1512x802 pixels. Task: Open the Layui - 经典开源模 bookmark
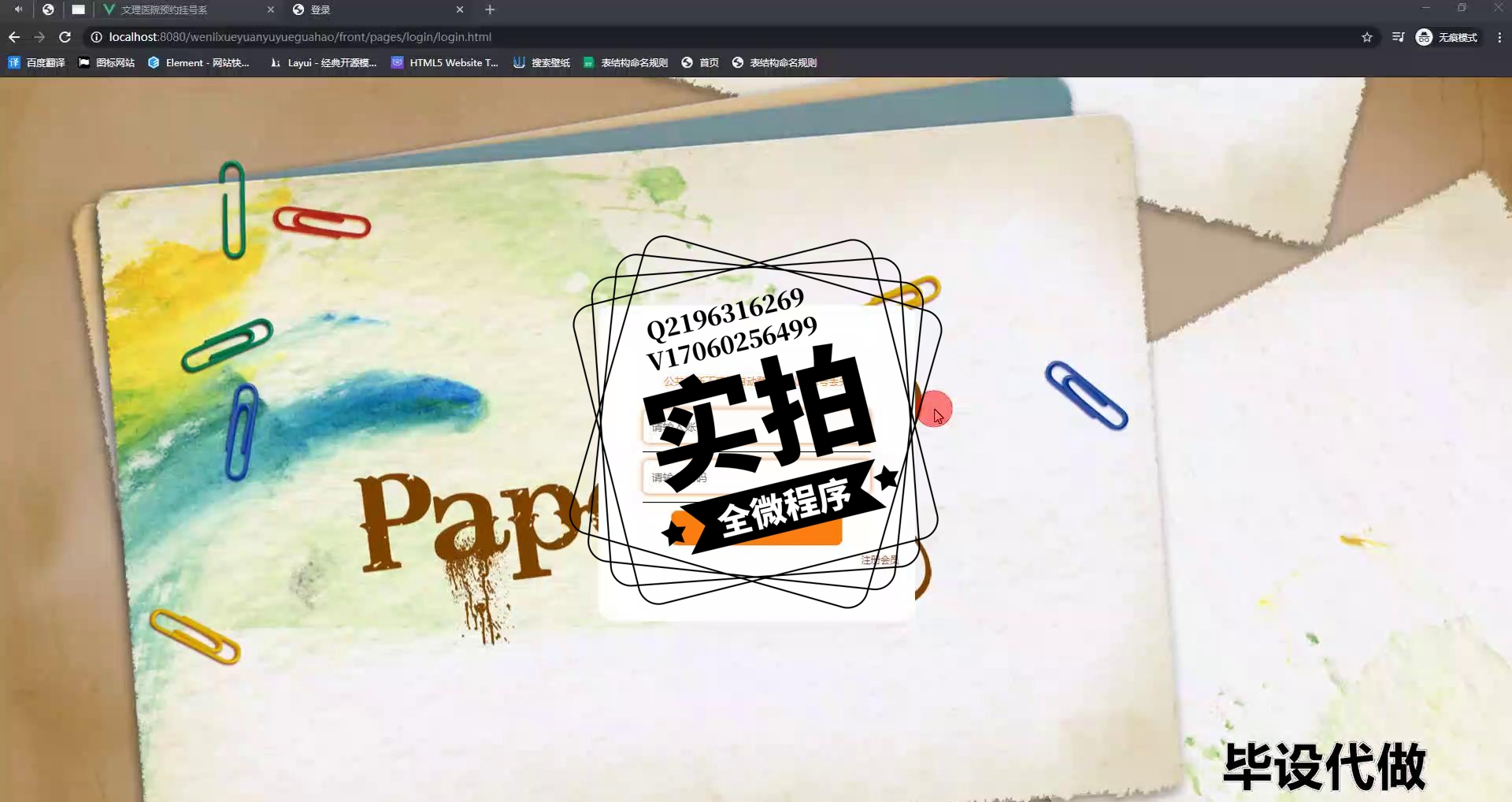[x=323, y=62]
